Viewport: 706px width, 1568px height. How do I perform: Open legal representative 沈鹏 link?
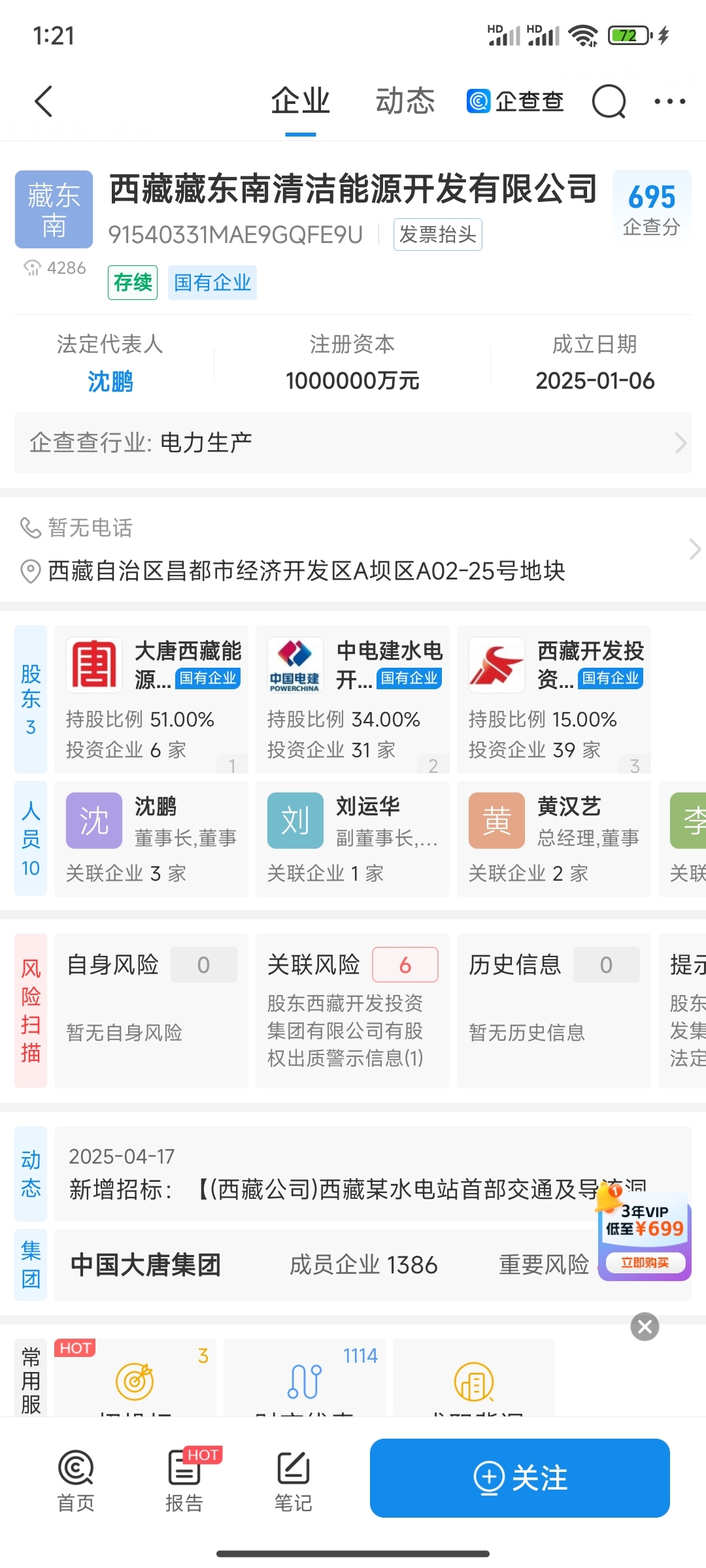point(110,381)
